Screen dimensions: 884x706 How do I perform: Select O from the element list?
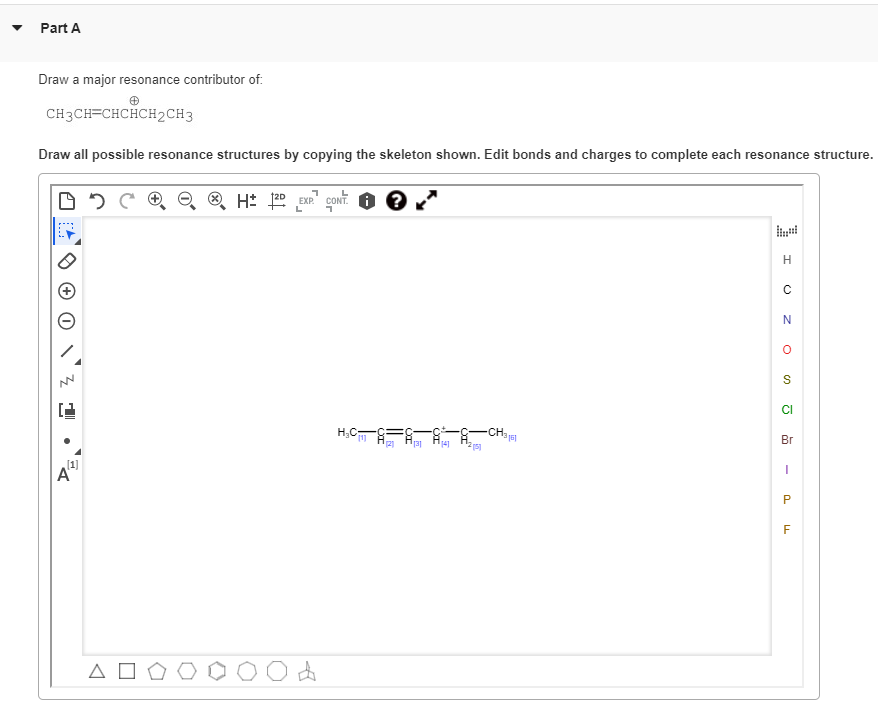[787, 349]
